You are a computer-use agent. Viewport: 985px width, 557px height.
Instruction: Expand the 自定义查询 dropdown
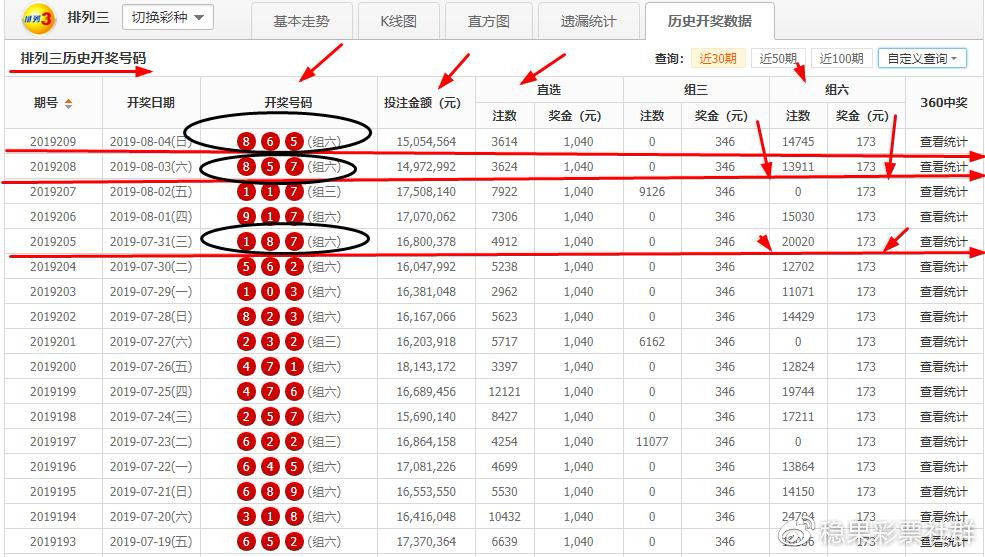coord(922,58)
